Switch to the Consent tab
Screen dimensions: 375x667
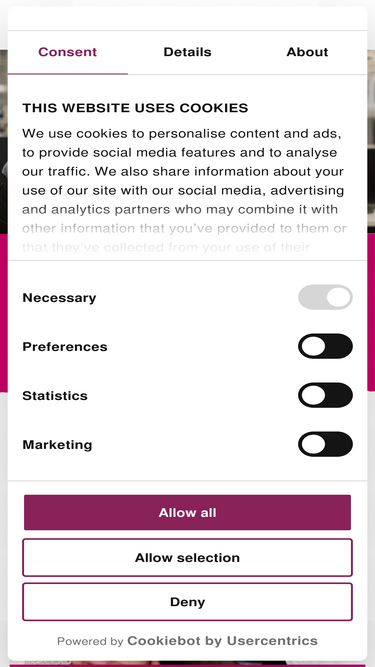tap(68, 52)
